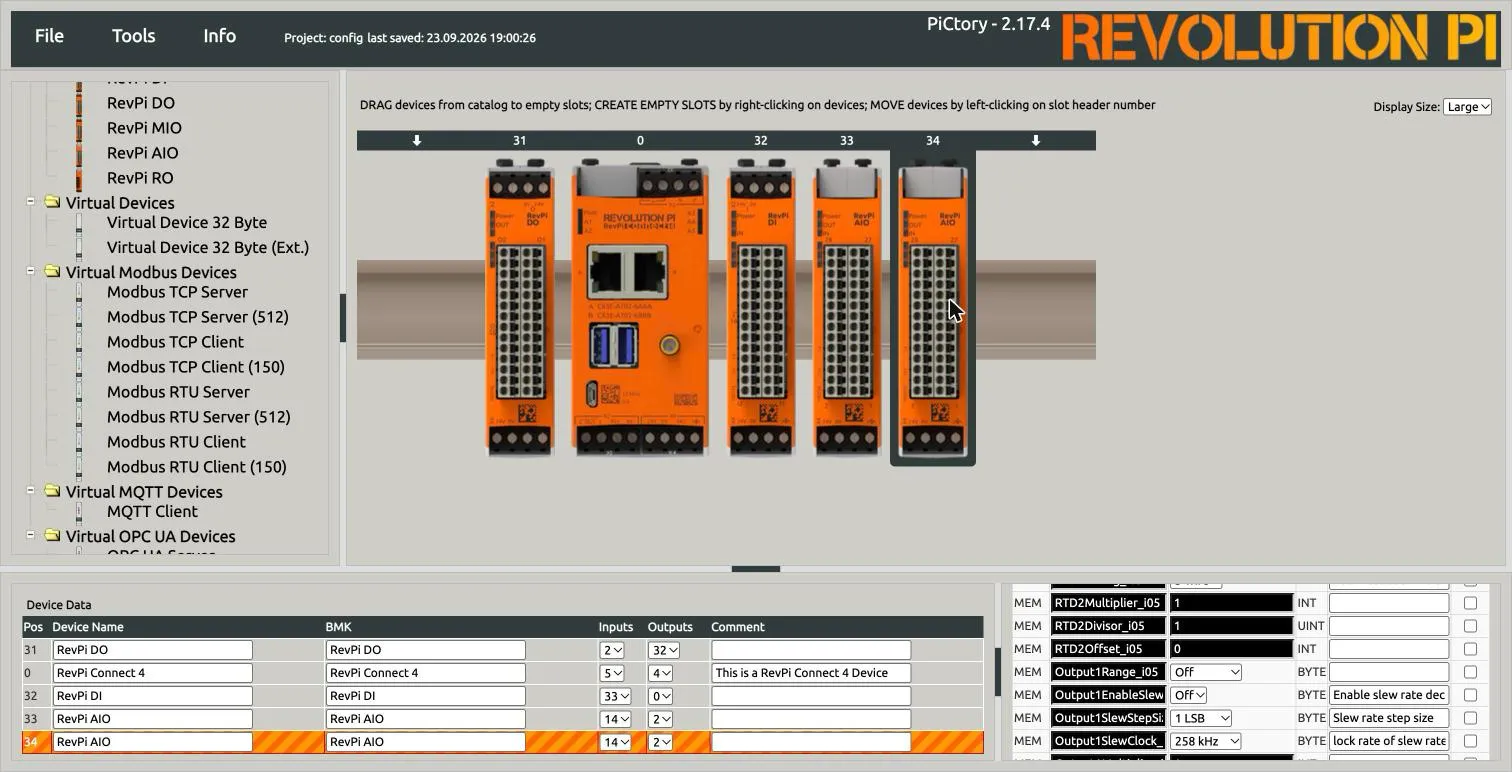1512x772 pixels.
Task: Open Inputs dropdown for RevPi DO row
Action: 612,650
